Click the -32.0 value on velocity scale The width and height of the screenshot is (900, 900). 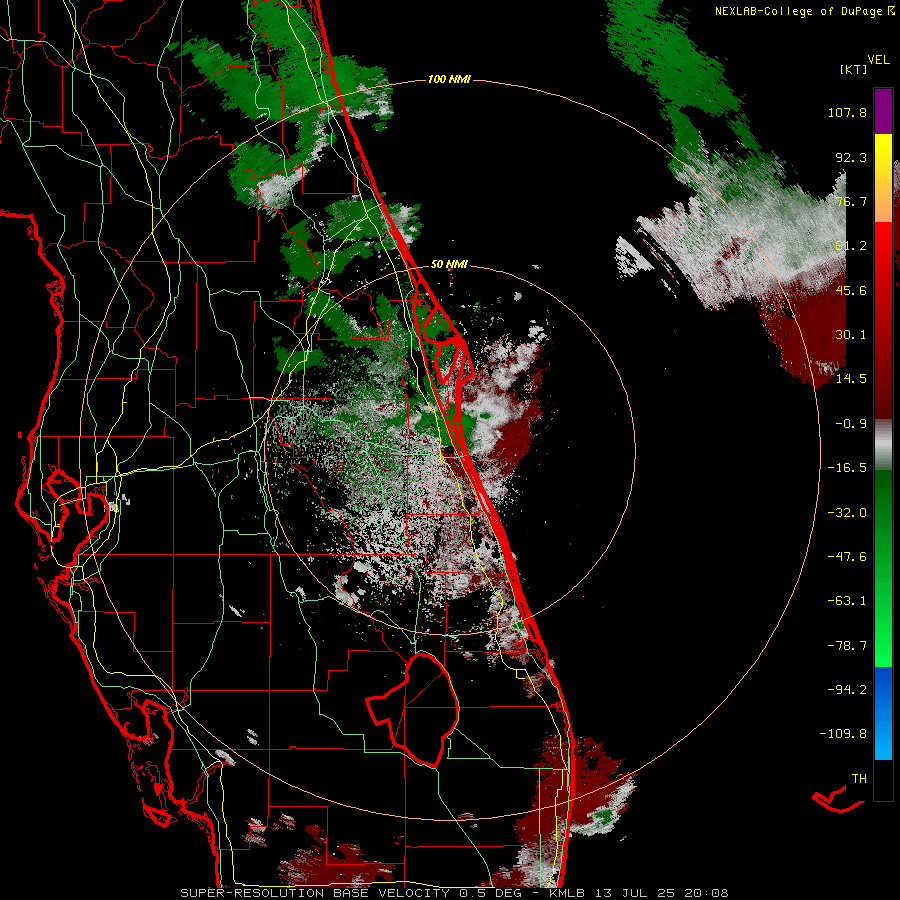coord(847,513)
